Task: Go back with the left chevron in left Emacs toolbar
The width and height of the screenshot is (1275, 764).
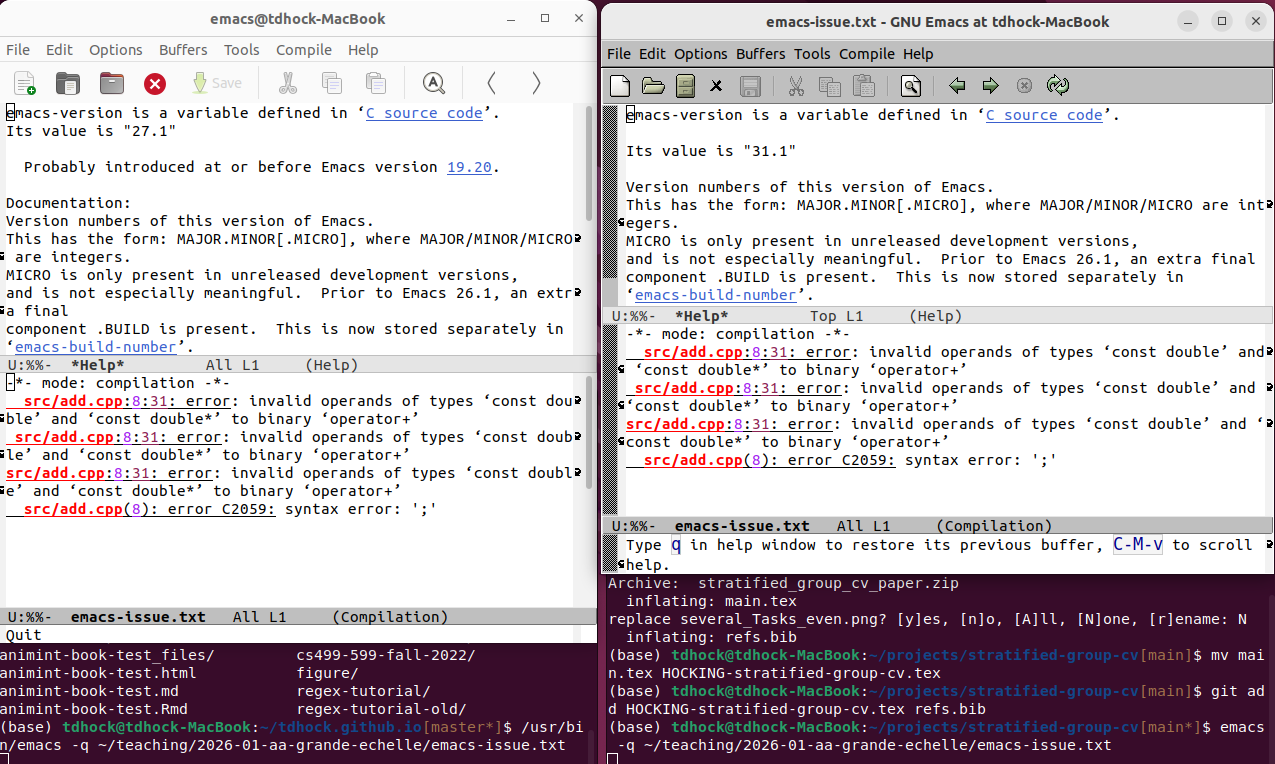Action: (491, 83)
